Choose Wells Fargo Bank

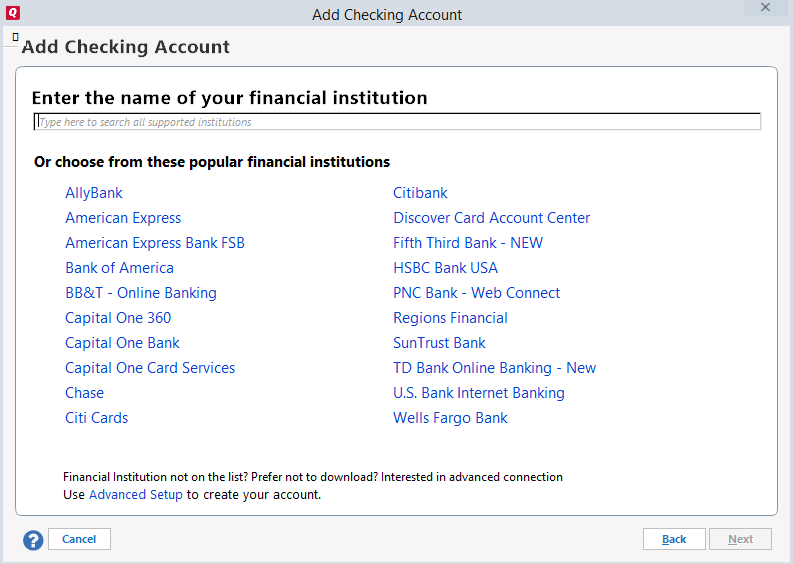tap(450, 418)
